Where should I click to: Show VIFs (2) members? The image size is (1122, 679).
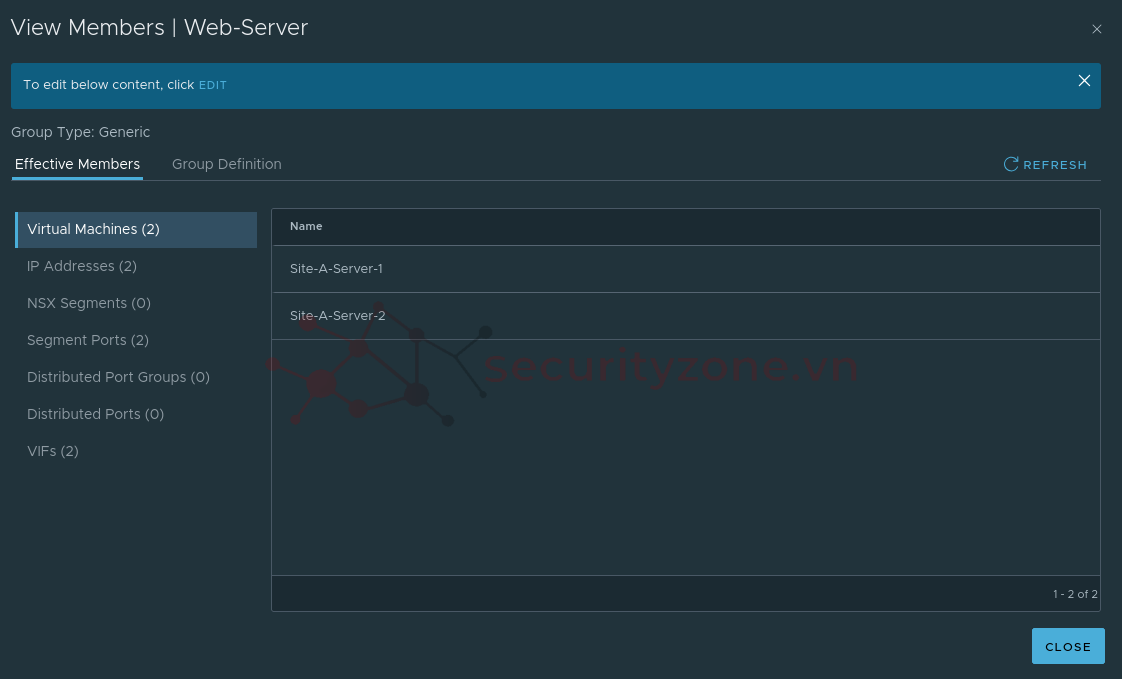point(53,451)
